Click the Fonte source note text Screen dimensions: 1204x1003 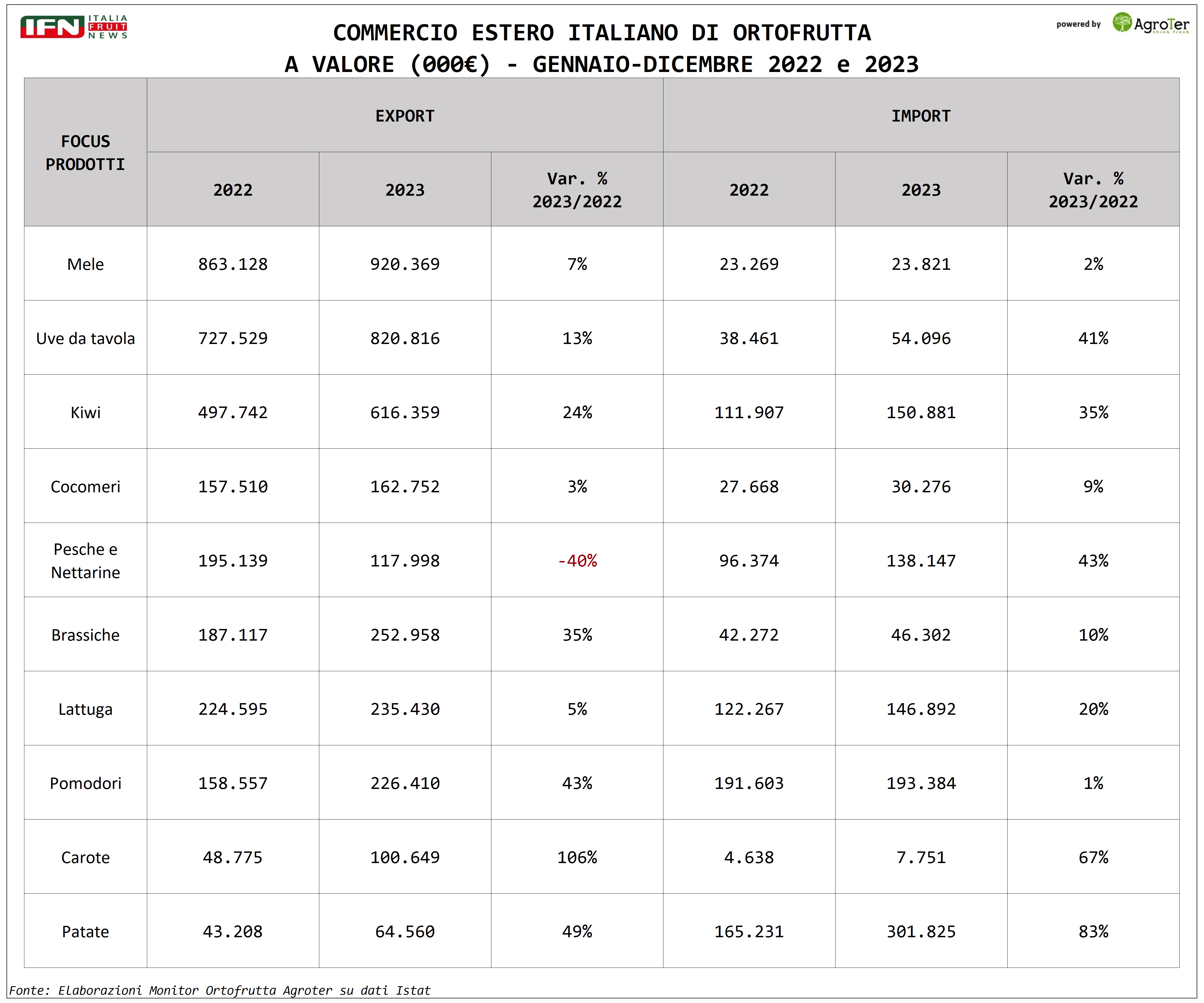(x=220, y=990)
